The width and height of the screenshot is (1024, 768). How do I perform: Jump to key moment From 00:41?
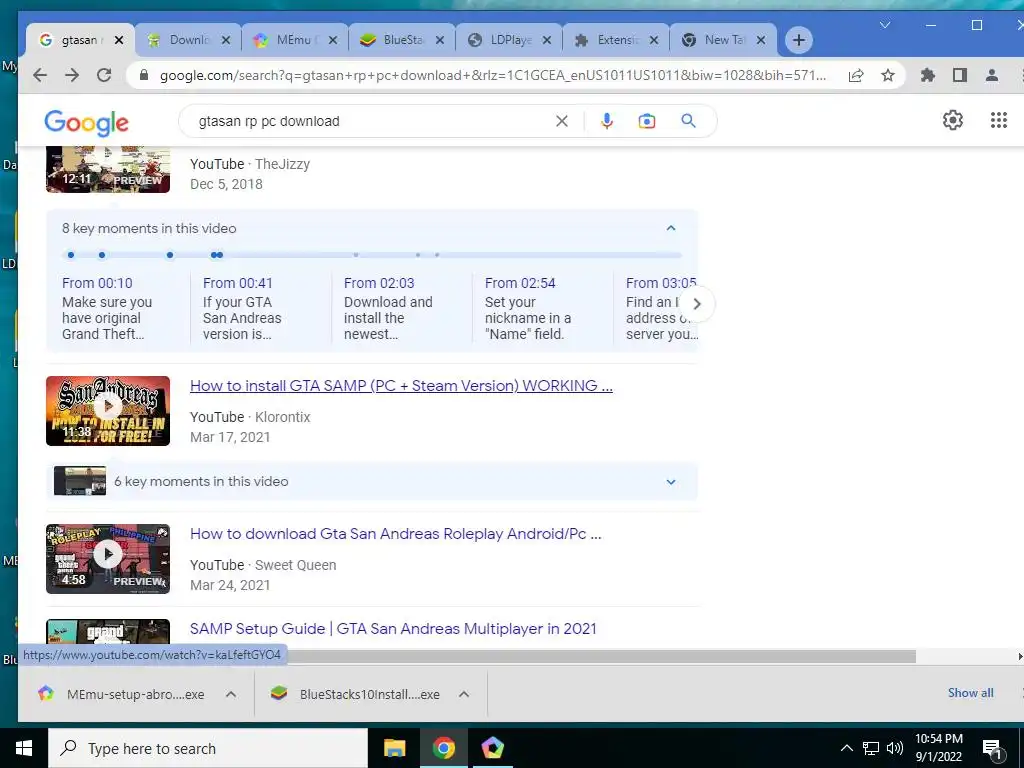238,283
